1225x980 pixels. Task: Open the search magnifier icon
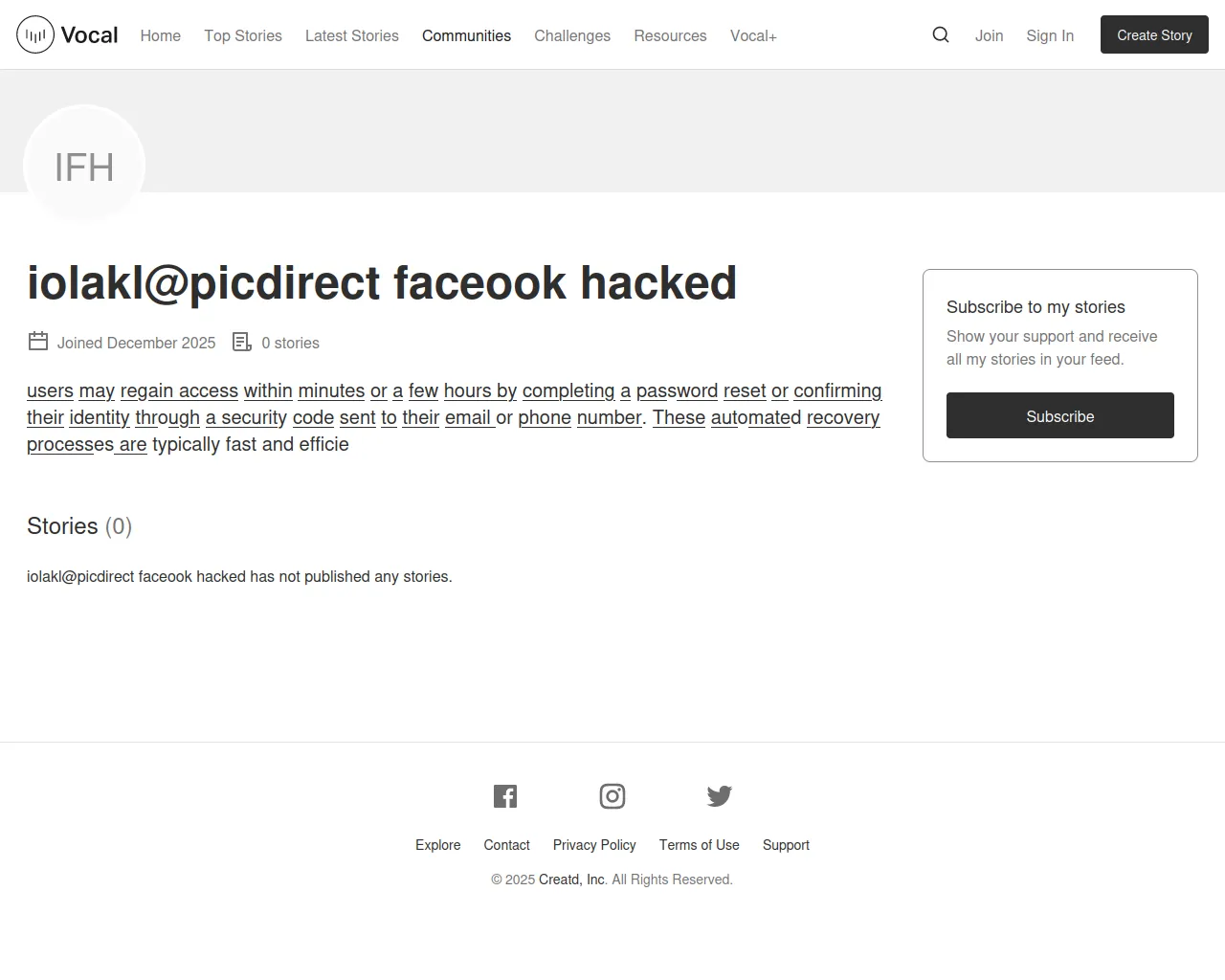pos(941,35)
